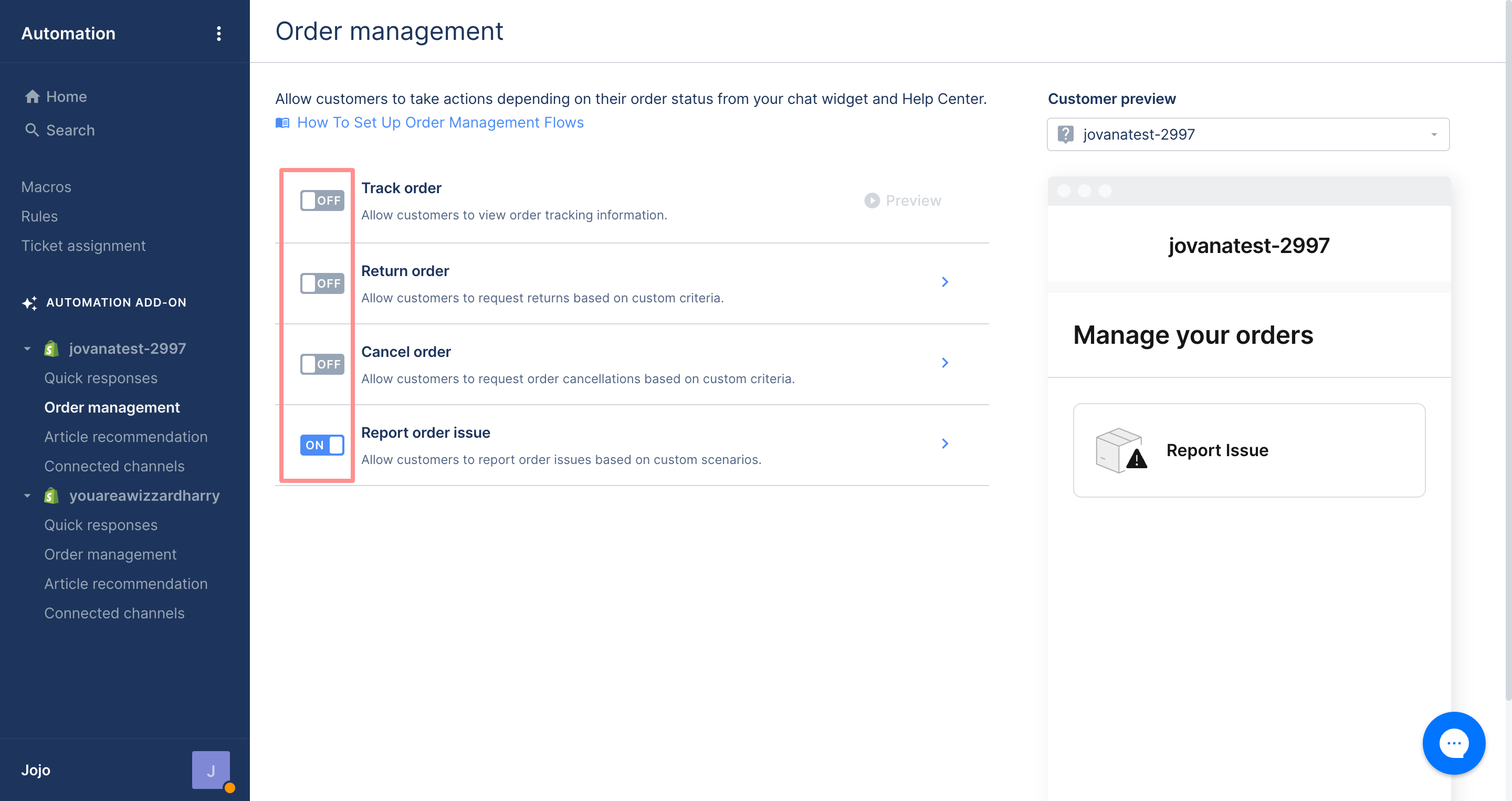Disable the Report order issue toggle
This screenshot has height=801, width=1512.
click(322, 445)
